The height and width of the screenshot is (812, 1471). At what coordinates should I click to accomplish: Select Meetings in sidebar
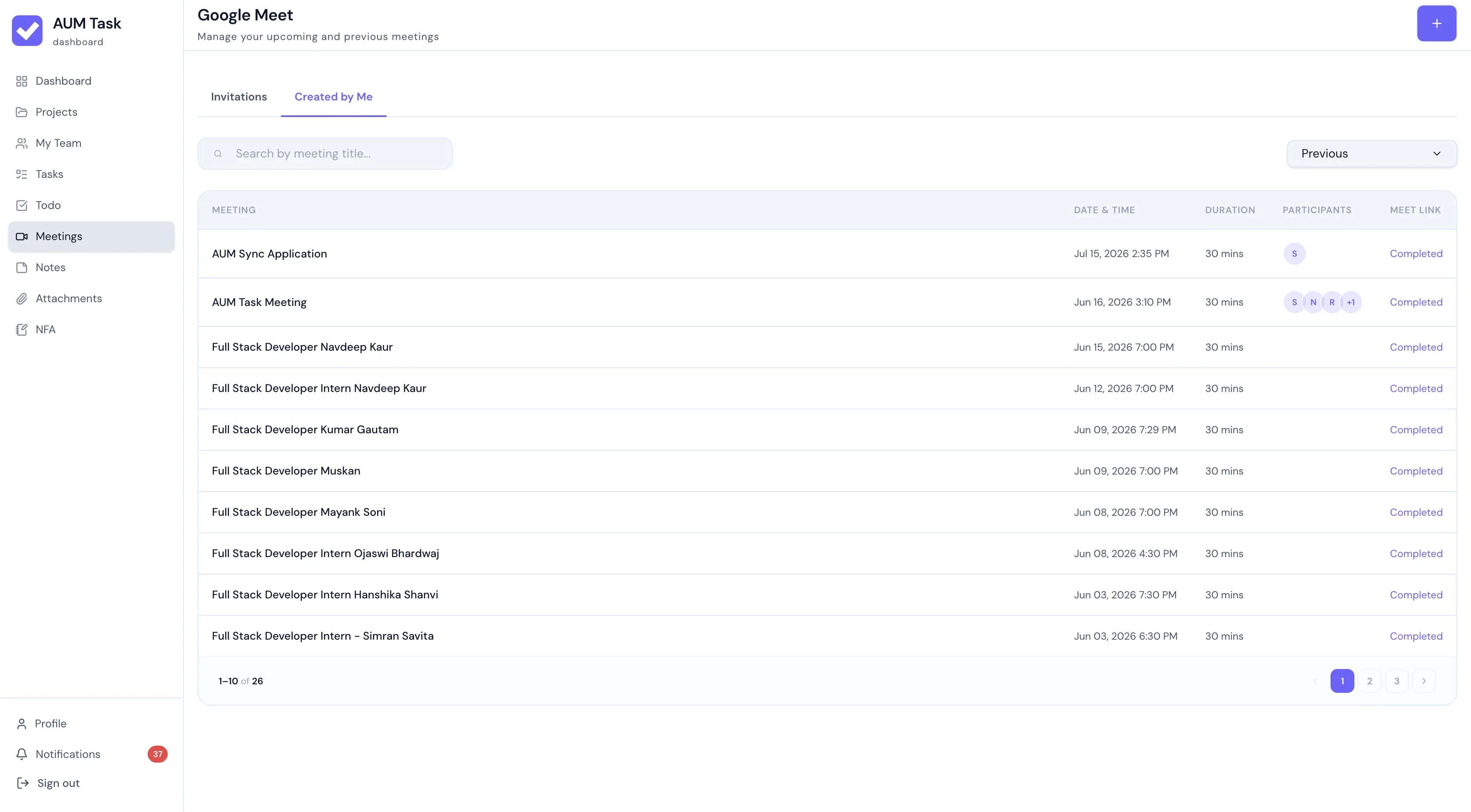(92, 236)
